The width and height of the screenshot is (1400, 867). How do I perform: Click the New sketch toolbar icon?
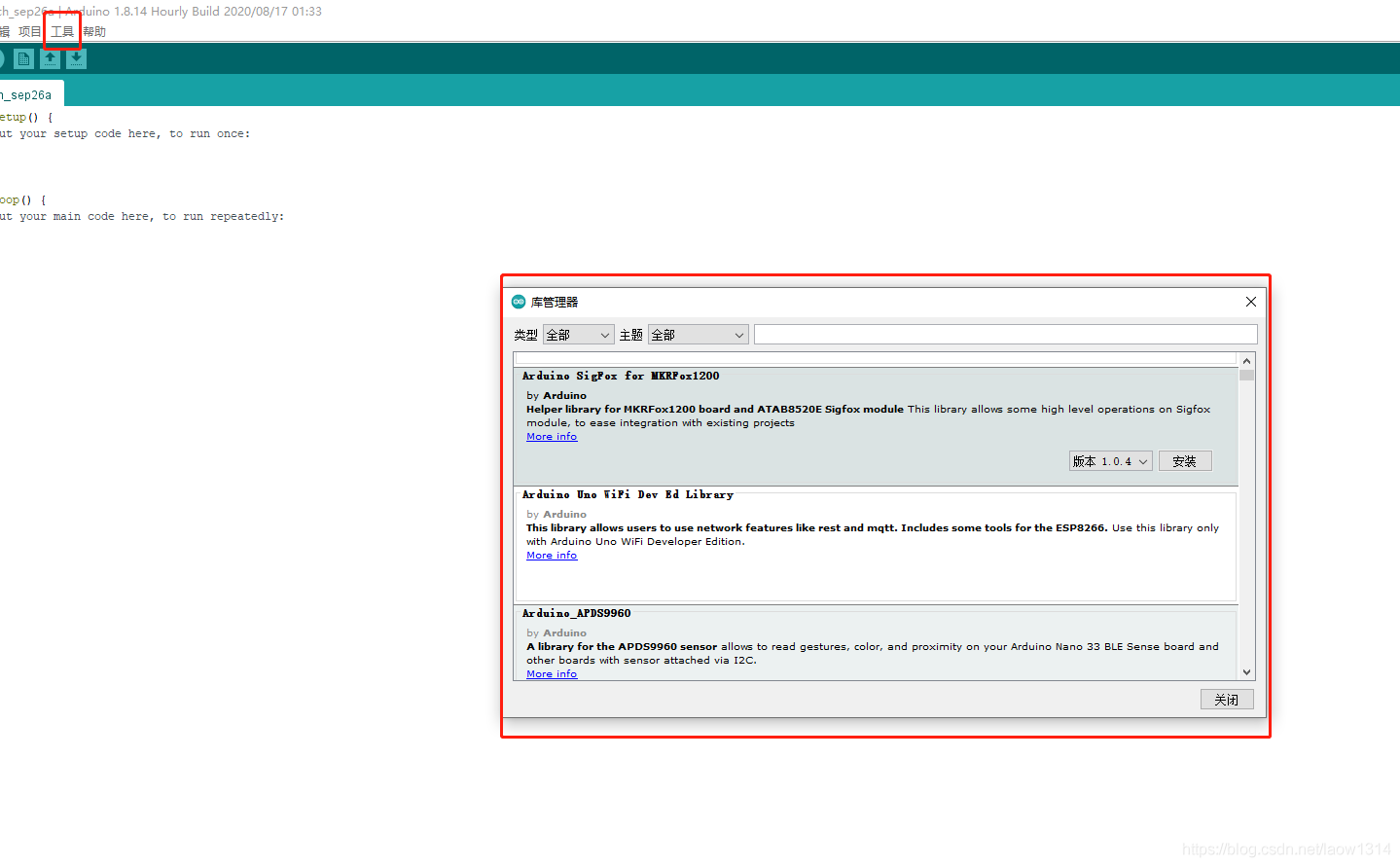(x=23, y=59)
